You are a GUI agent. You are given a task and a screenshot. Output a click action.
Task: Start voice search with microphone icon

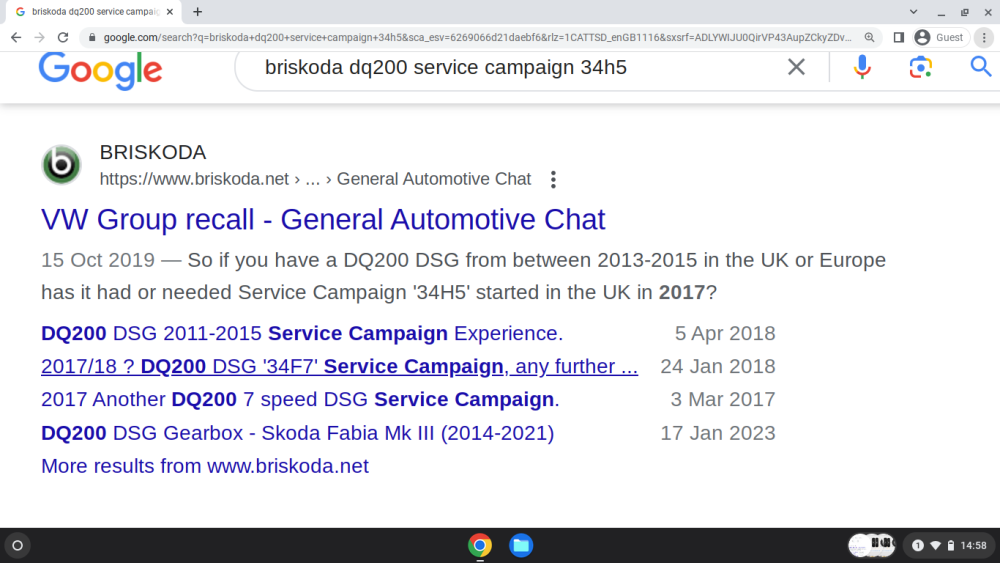[862, 67]
